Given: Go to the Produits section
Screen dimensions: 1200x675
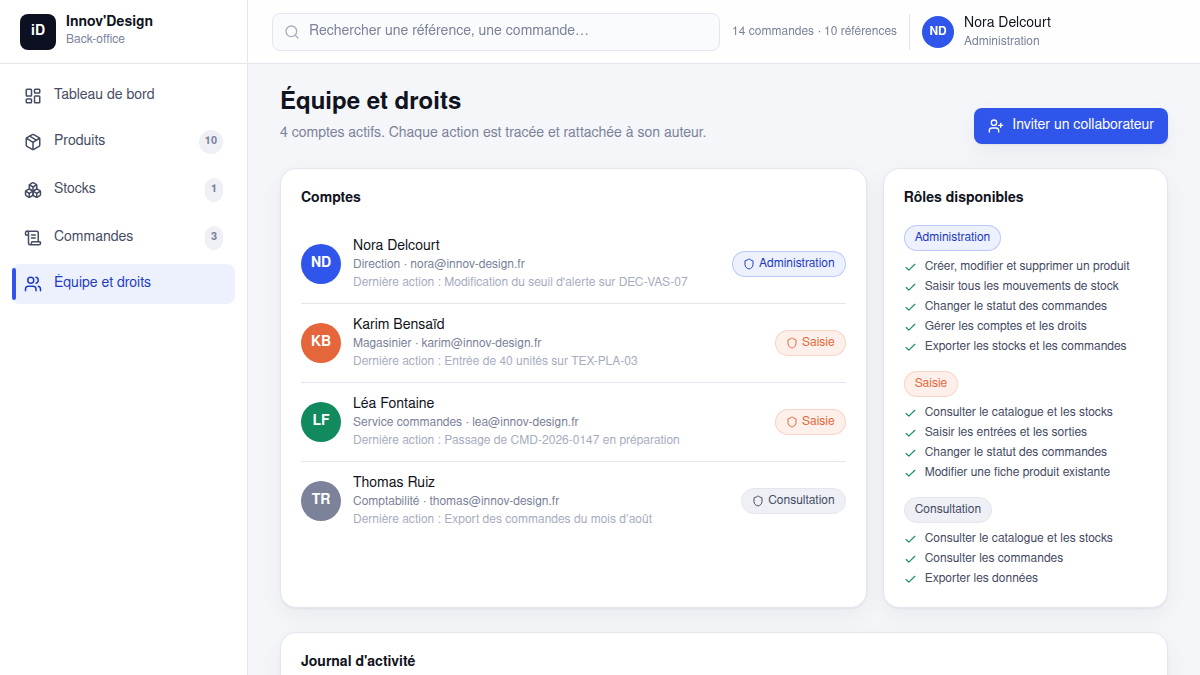Looking at the screenshot, I should 123,141.
